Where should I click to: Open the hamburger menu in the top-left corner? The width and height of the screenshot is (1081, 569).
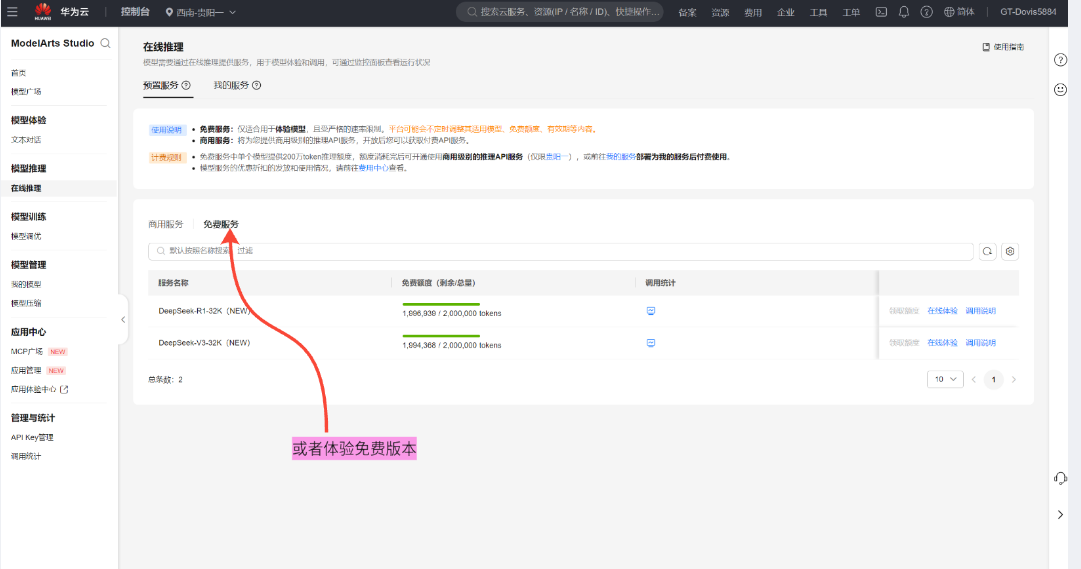(12, 12)
